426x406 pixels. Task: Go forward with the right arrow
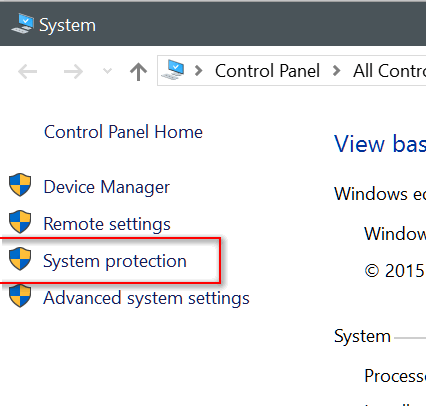73,71
